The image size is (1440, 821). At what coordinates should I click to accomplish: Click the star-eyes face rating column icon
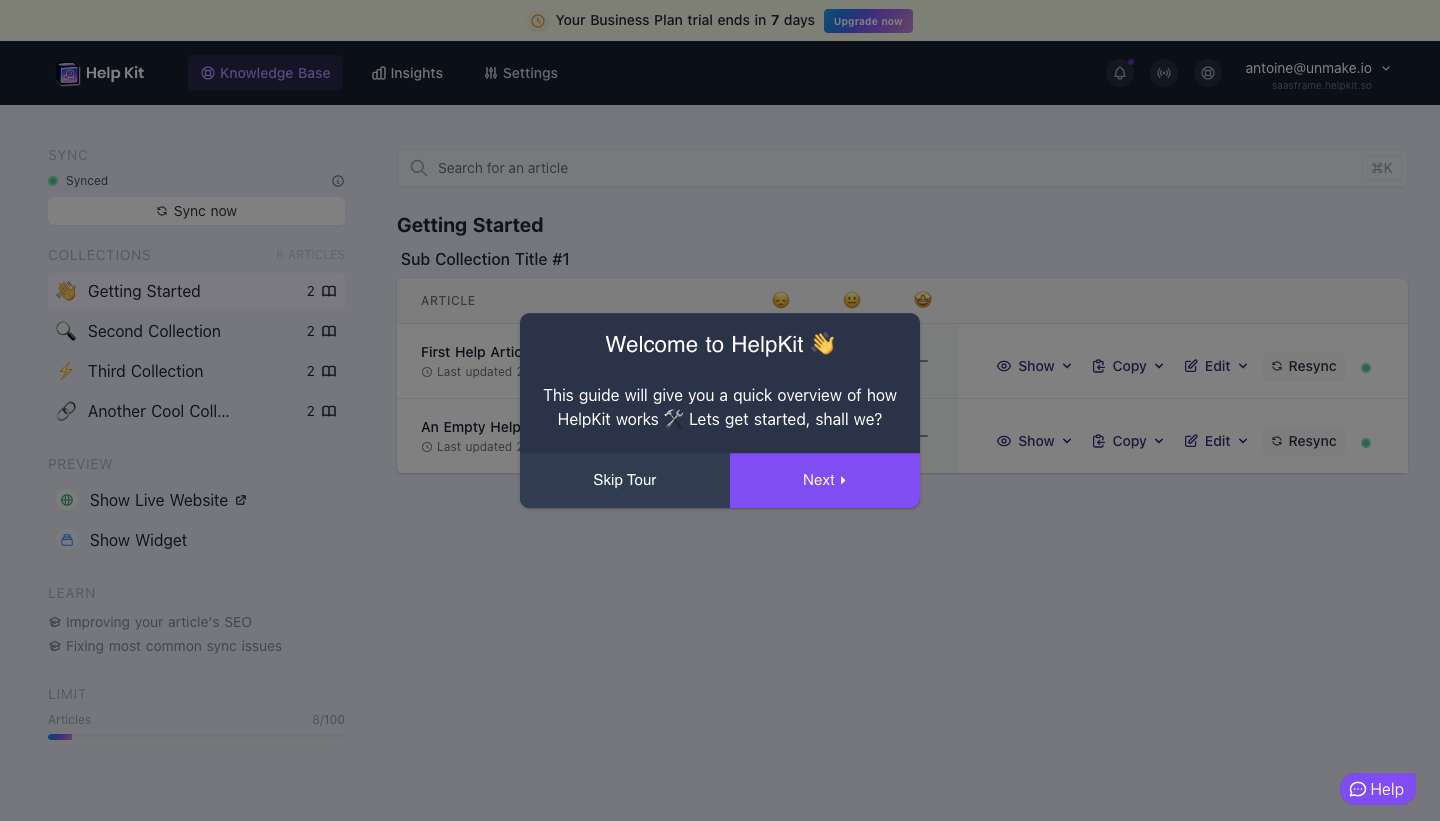click(923, 300)
